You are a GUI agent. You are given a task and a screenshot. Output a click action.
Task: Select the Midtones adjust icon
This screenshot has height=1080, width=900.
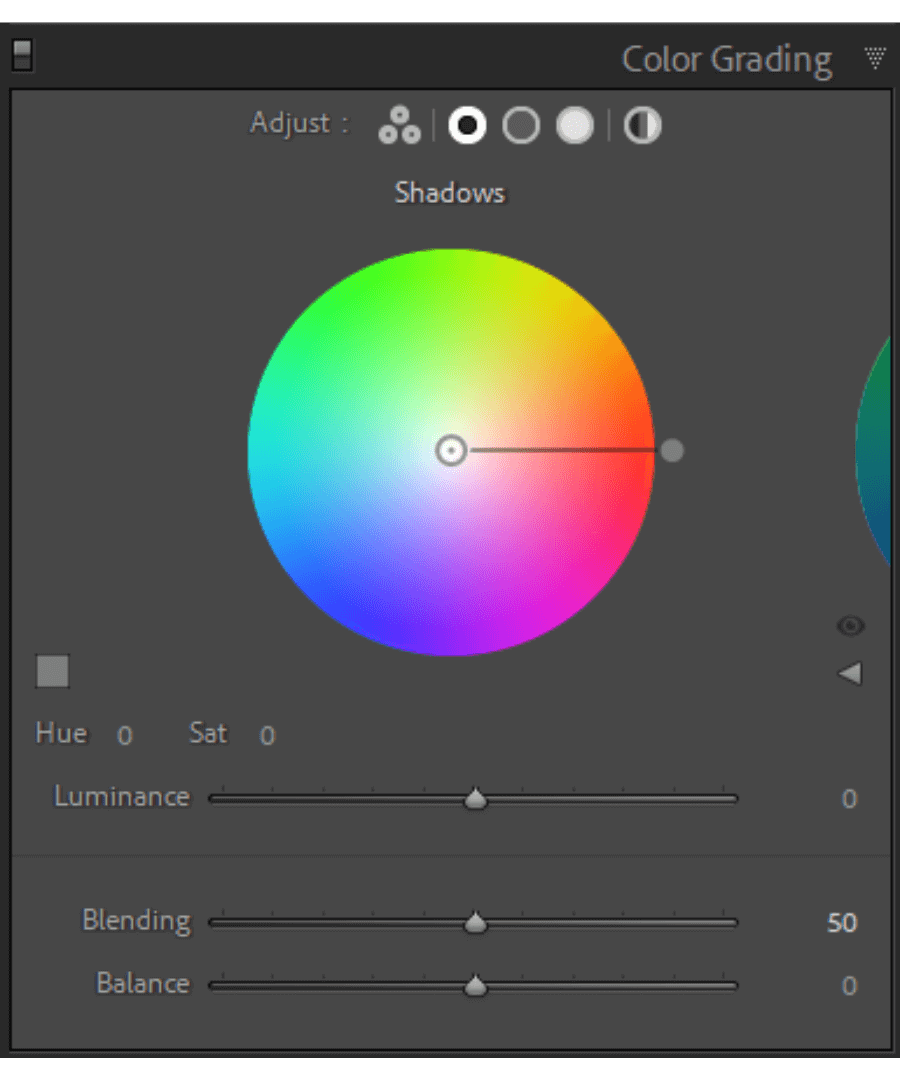pos(521,125)
